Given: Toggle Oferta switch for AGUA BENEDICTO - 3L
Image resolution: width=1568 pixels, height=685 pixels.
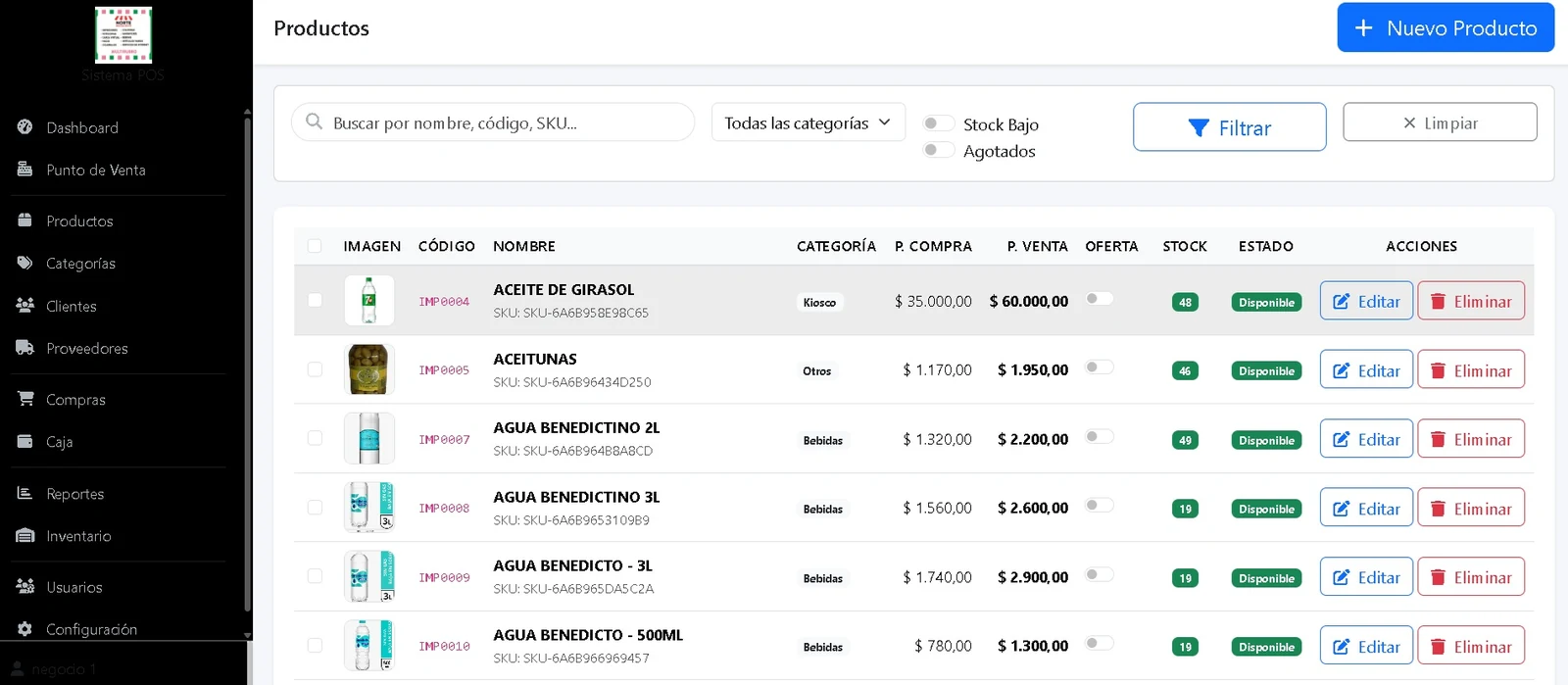Looking at the screenshot, I should point(1100,574).
